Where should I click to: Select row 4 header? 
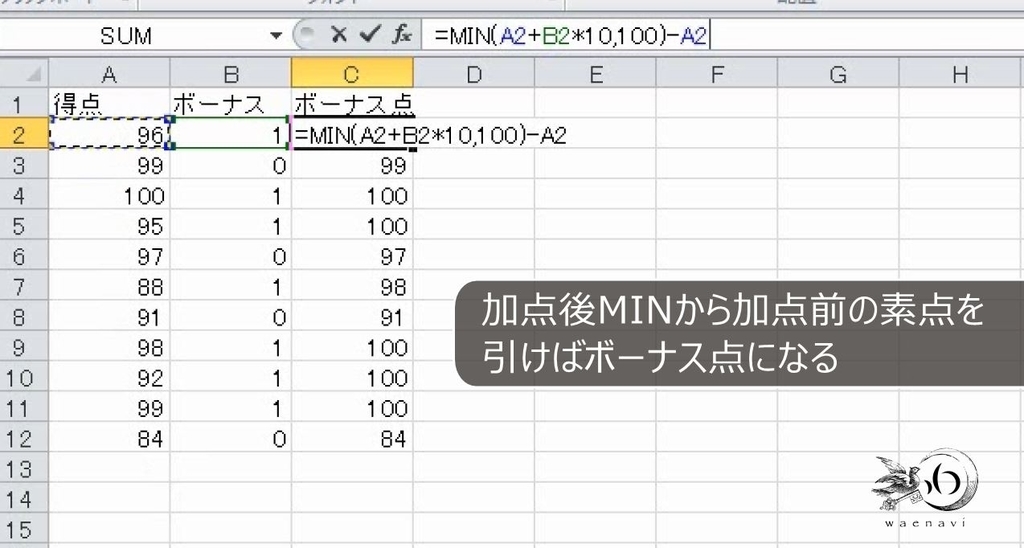coord(24,195)
